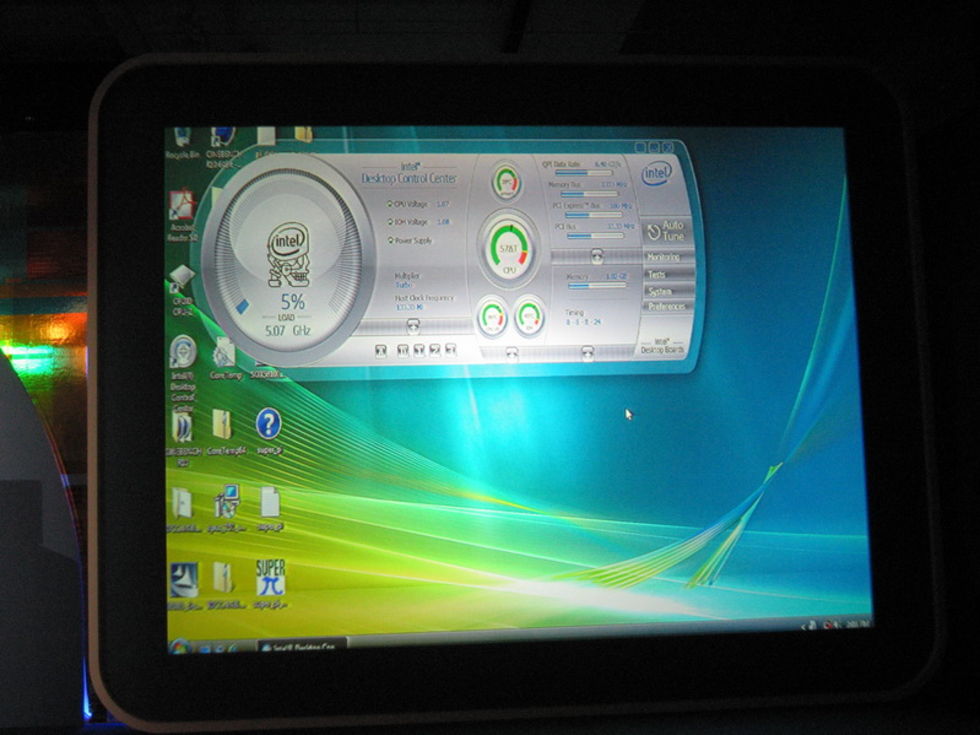This screenshot has width=980, height=735.
Task: Expand the handle below memory Timing
Action: 588,354
